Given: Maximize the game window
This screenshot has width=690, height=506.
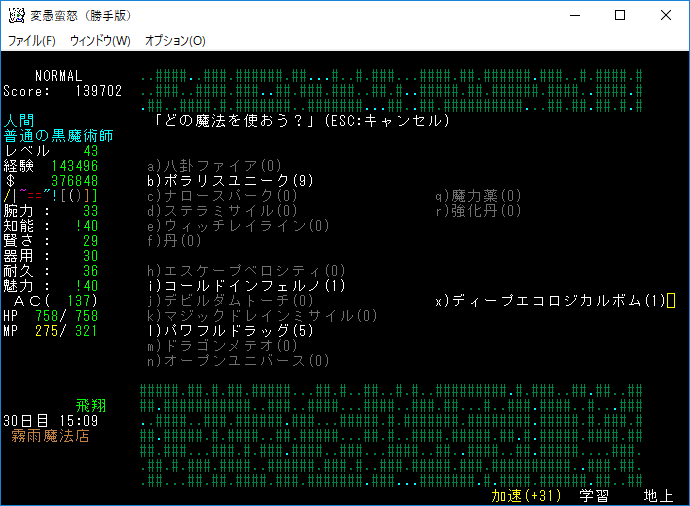Looking at the screenshot, I should pyautogui.click(x=620, y=16).
